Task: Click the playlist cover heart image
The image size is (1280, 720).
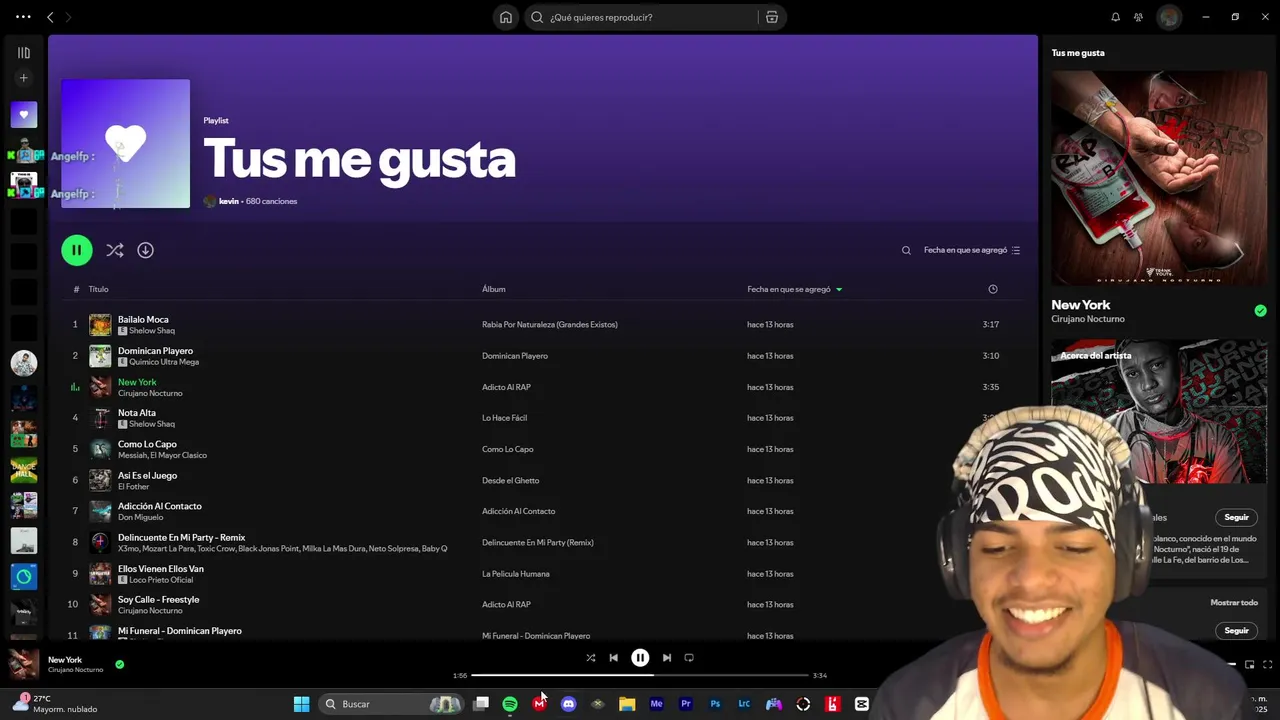Action: tap(125, 144)
